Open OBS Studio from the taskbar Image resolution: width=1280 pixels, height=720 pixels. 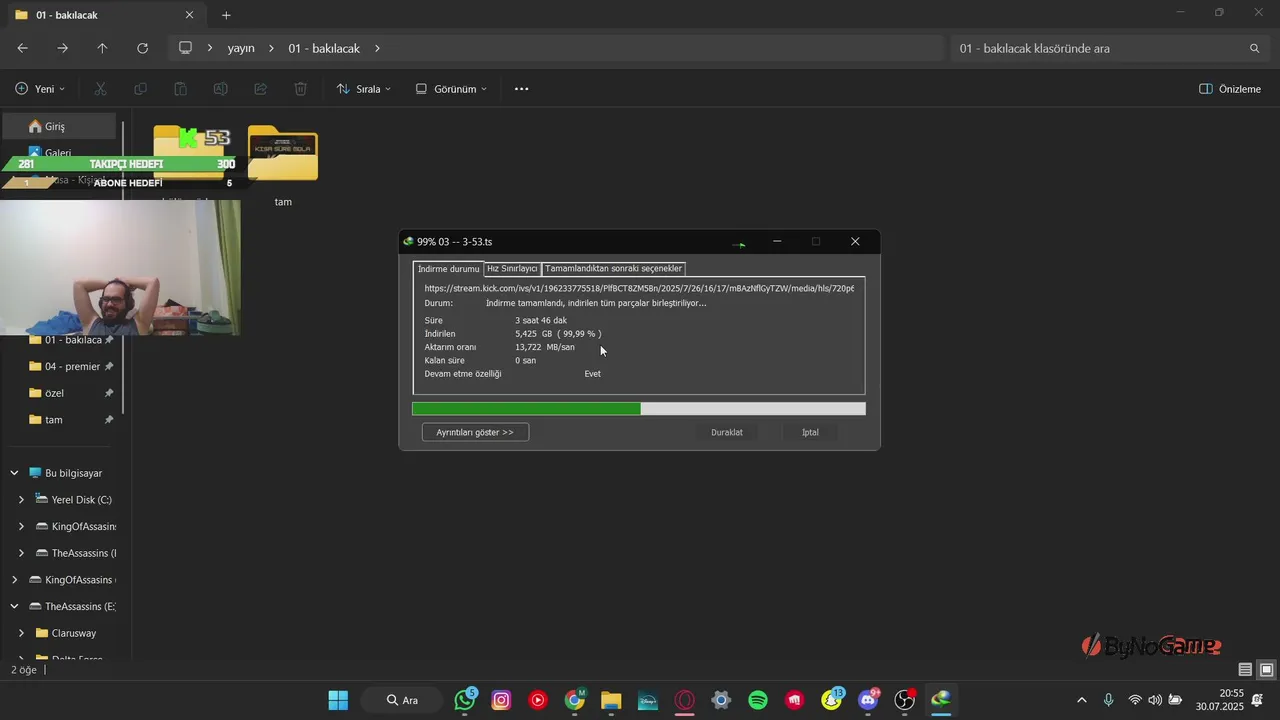[x=905, y=700]
